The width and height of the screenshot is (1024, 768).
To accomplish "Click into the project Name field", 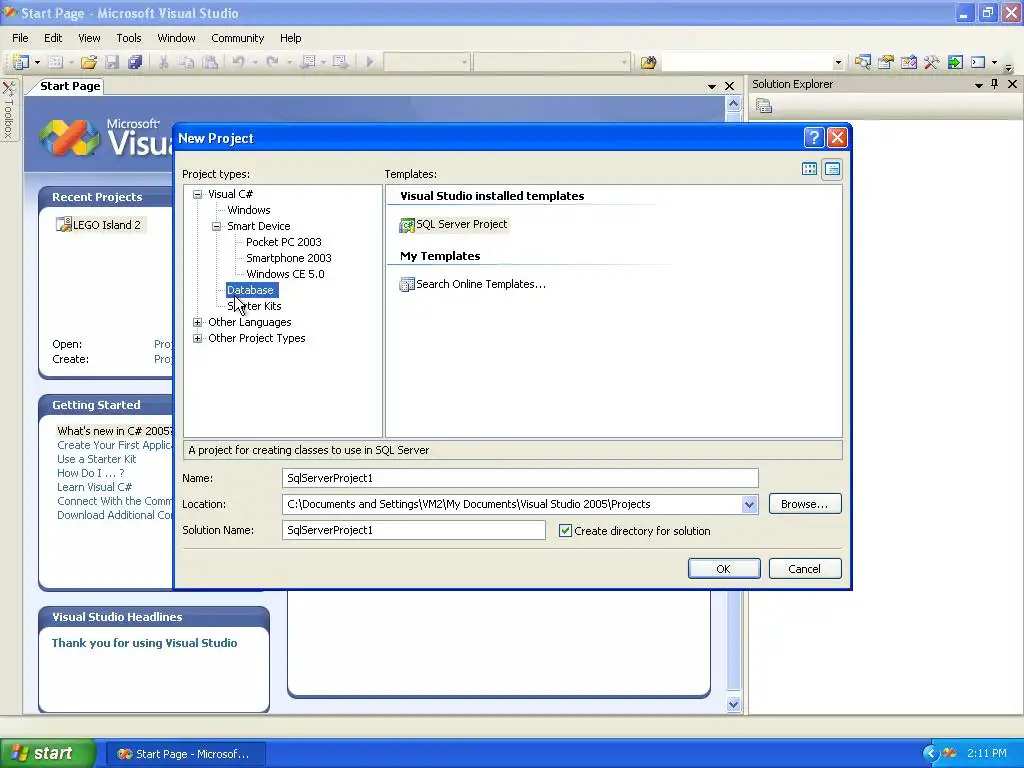I will click(x=520, y=478).
